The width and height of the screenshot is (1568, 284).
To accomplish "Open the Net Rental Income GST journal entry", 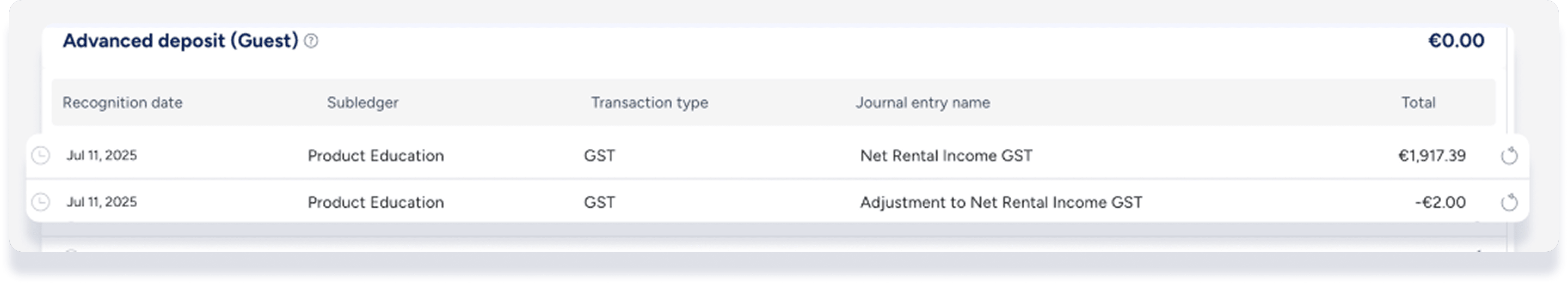I will point(946,155).
